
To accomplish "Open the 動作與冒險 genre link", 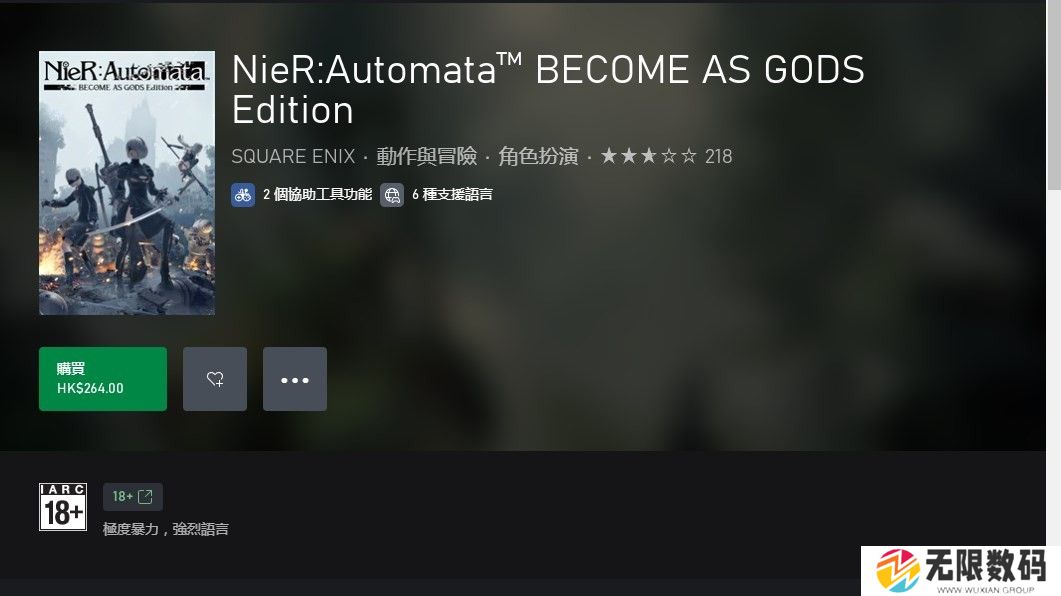I will [426, 156].
